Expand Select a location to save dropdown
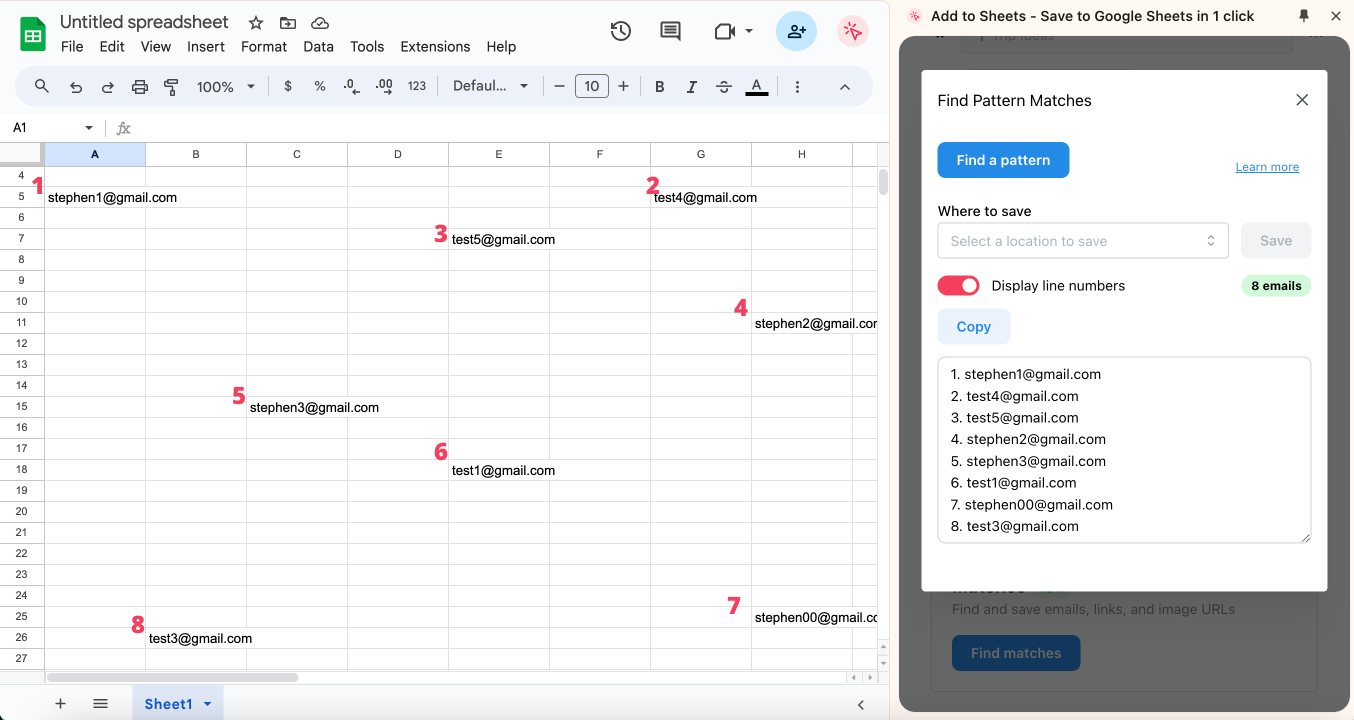The width and height of the screenshot is (1354, 720). pos(1082,241)
